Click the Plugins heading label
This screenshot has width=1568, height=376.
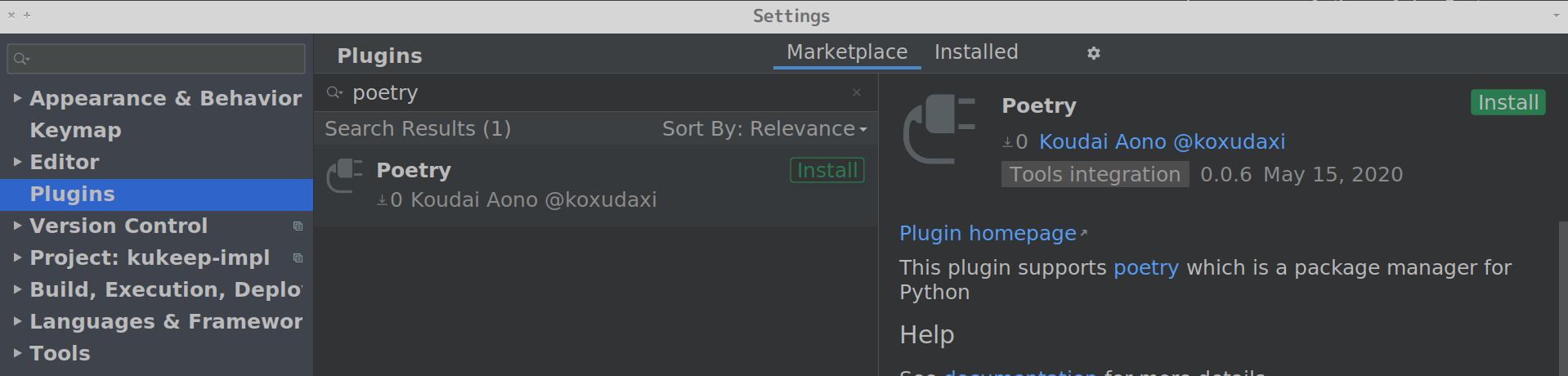379,56
